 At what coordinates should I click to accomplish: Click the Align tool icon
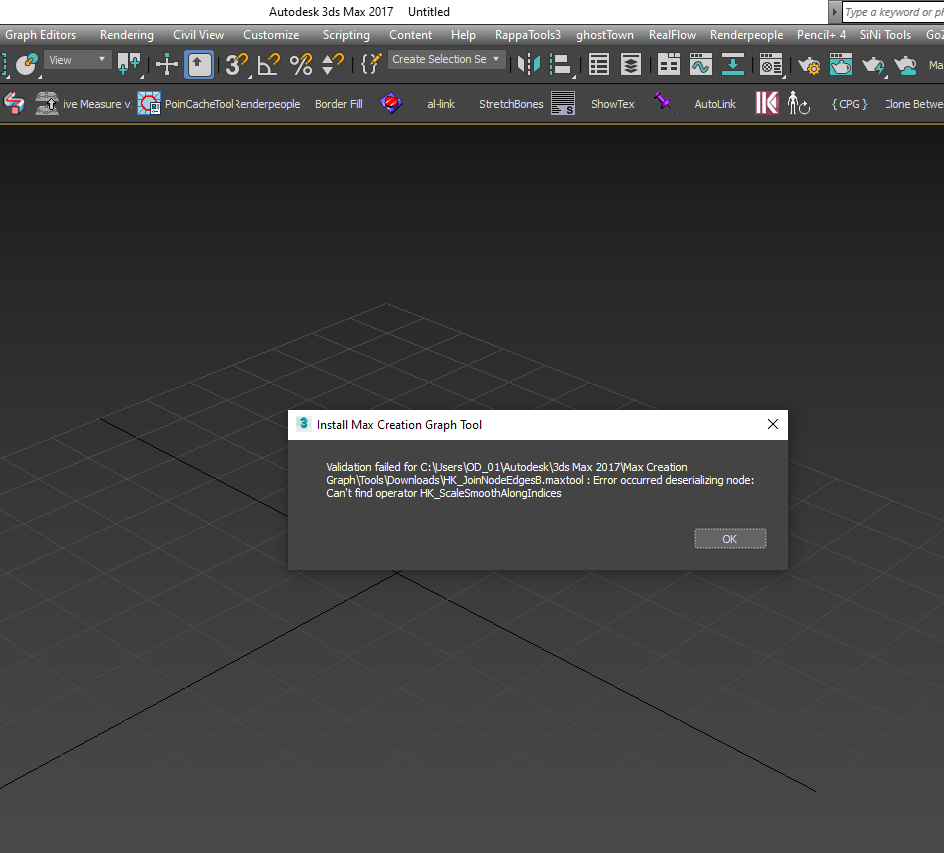(x=561, y=64)
